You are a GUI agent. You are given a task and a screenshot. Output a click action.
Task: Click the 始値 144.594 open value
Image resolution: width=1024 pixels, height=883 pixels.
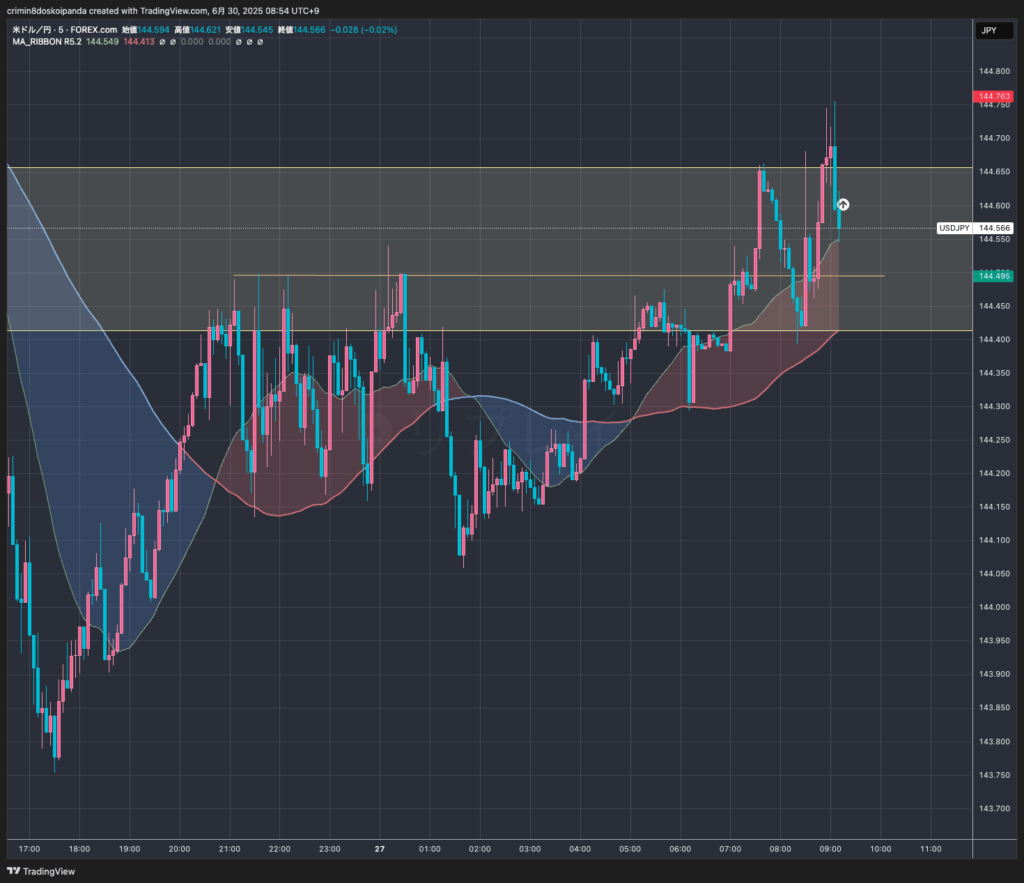point(146,29)
